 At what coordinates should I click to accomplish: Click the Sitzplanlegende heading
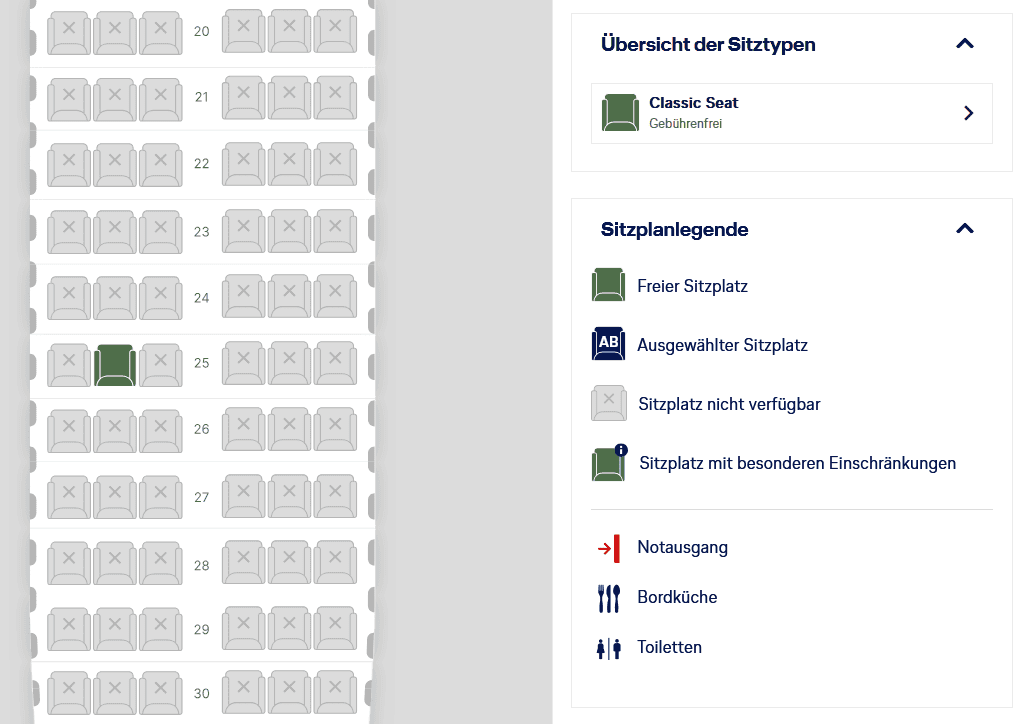(x=674, y=229)
